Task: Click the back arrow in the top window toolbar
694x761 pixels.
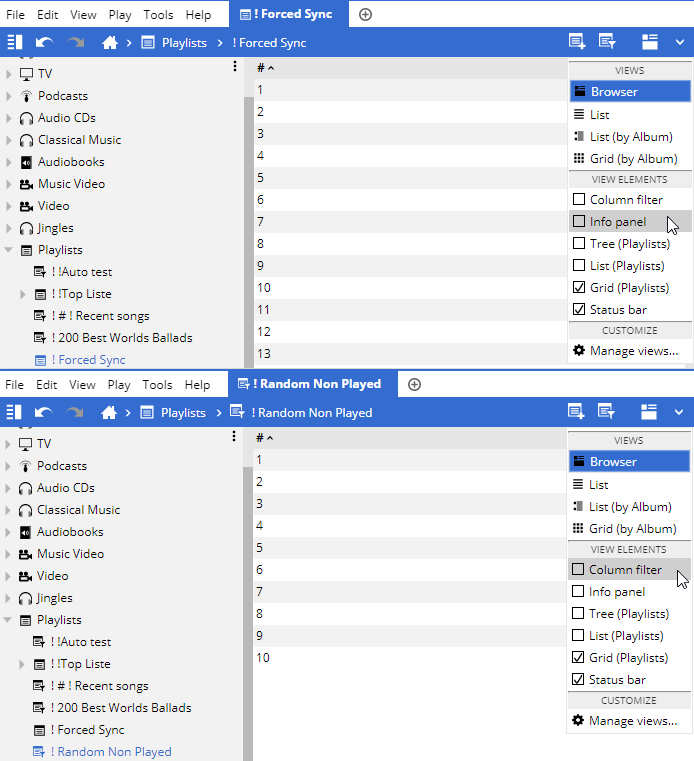Action: 44,42
